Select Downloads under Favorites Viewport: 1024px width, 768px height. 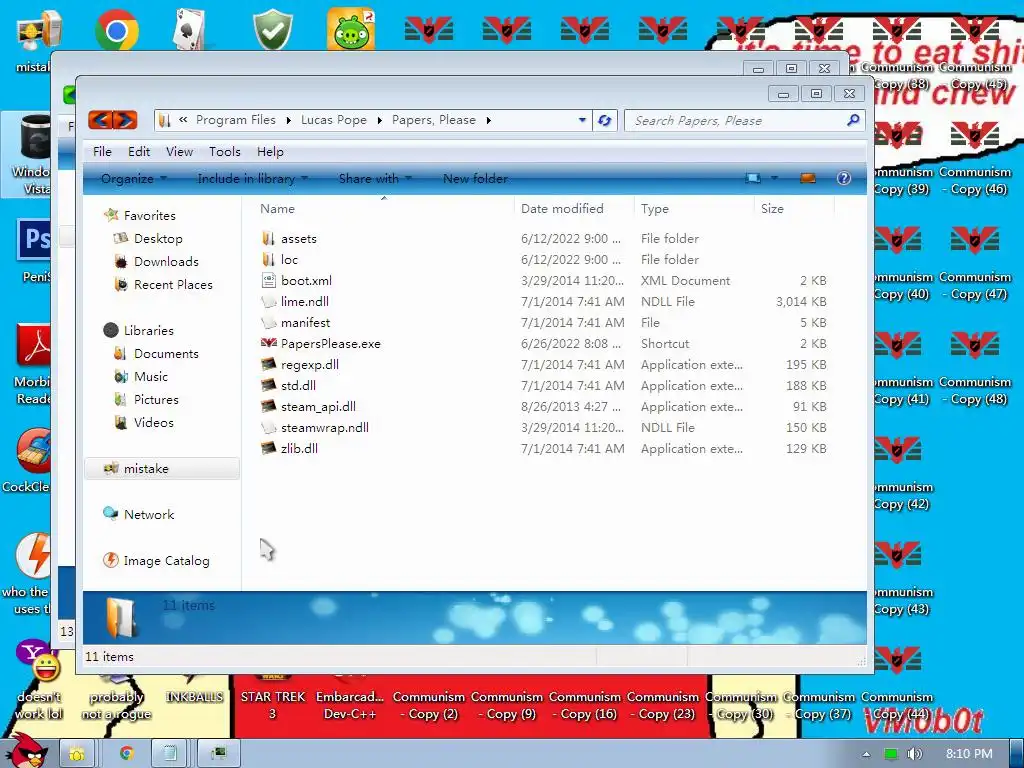click(166, 261)
